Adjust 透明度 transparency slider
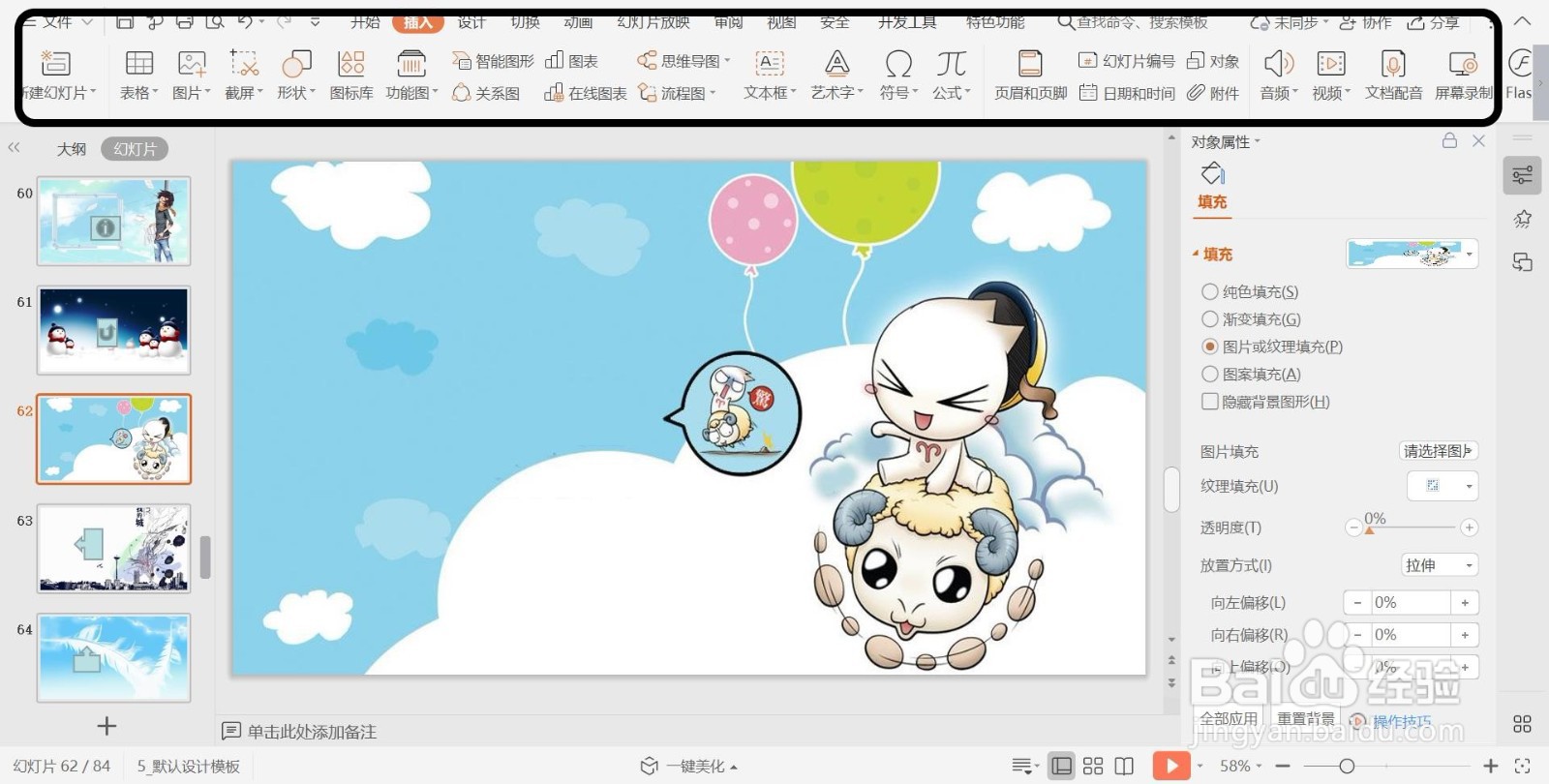The width and height of the screenshot is (1549, 784). tap(1369, 528)
